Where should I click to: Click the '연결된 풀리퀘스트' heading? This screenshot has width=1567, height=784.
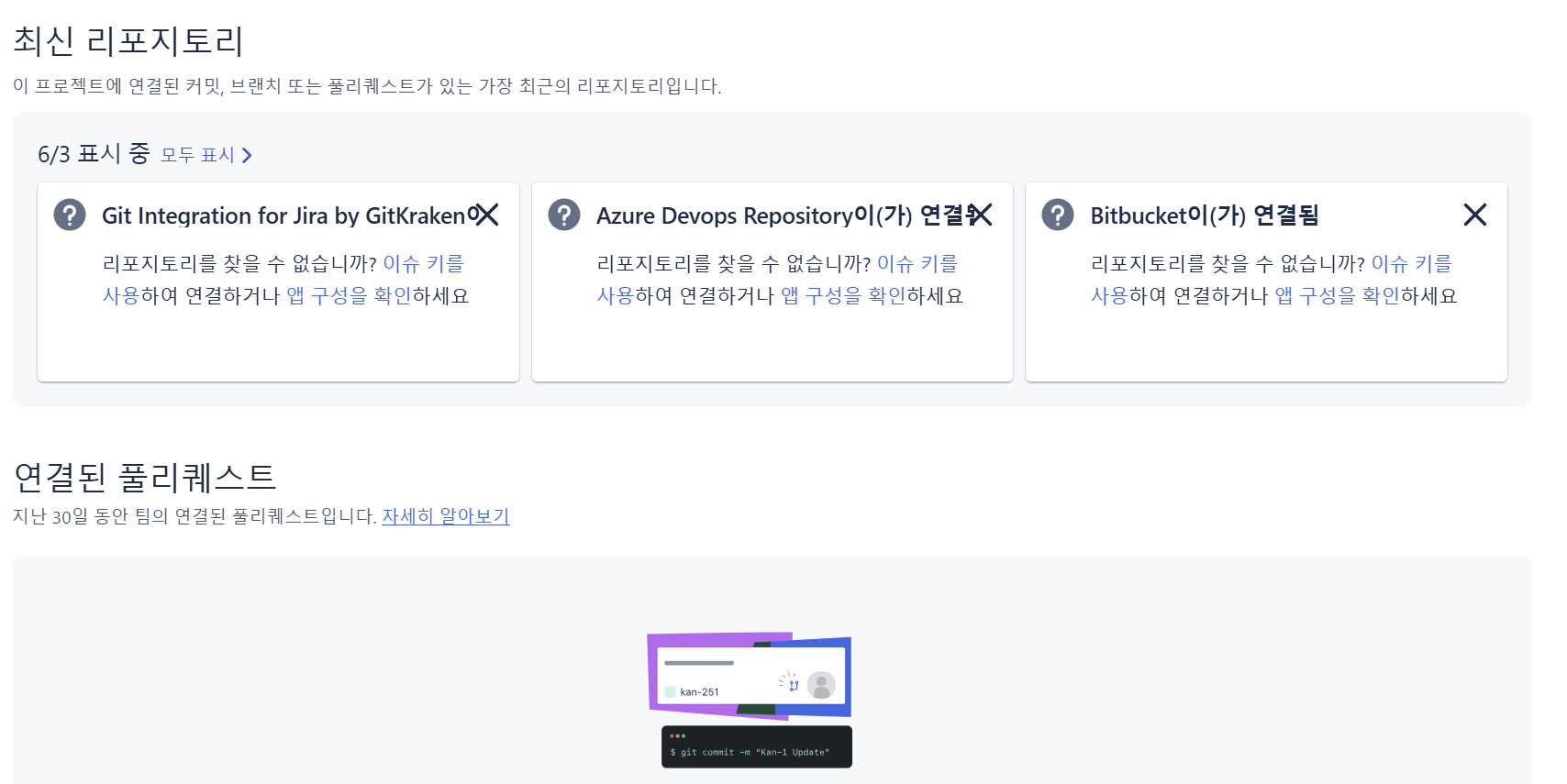pyautogui.click(x=144, y=477)
